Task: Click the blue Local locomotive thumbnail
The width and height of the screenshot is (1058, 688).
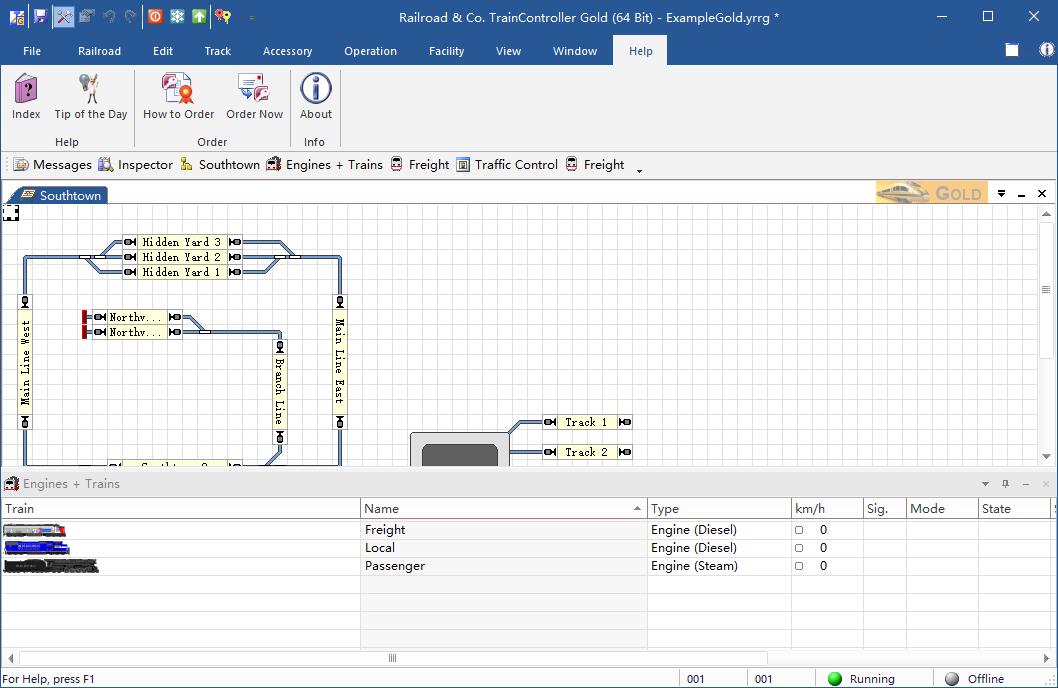Action: point(36,548)
